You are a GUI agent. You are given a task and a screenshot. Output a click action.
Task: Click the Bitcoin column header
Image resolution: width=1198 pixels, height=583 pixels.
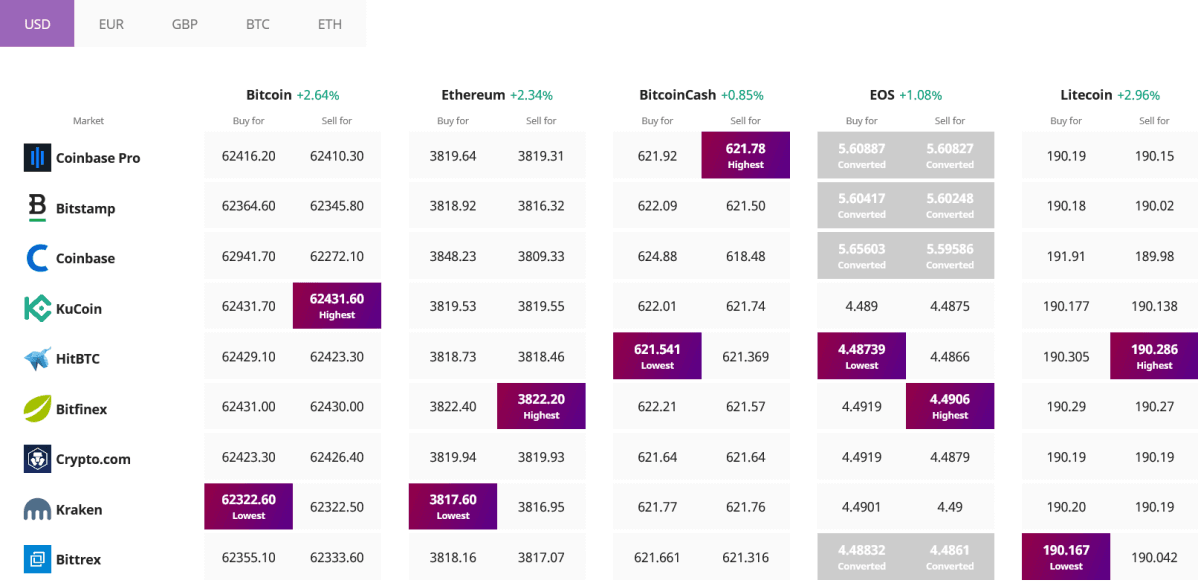point(269,95)
